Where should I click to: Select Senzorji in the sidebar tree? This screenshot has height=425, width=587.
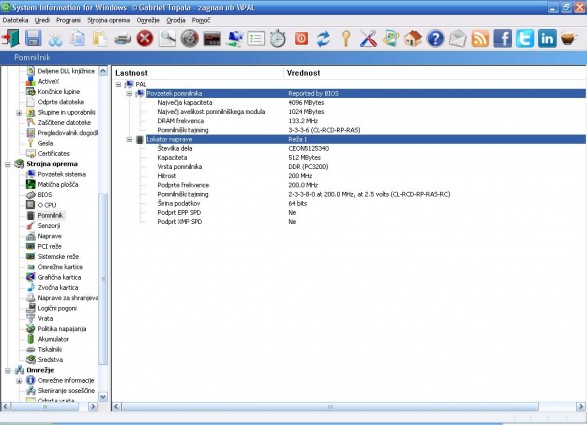(49, 226)
